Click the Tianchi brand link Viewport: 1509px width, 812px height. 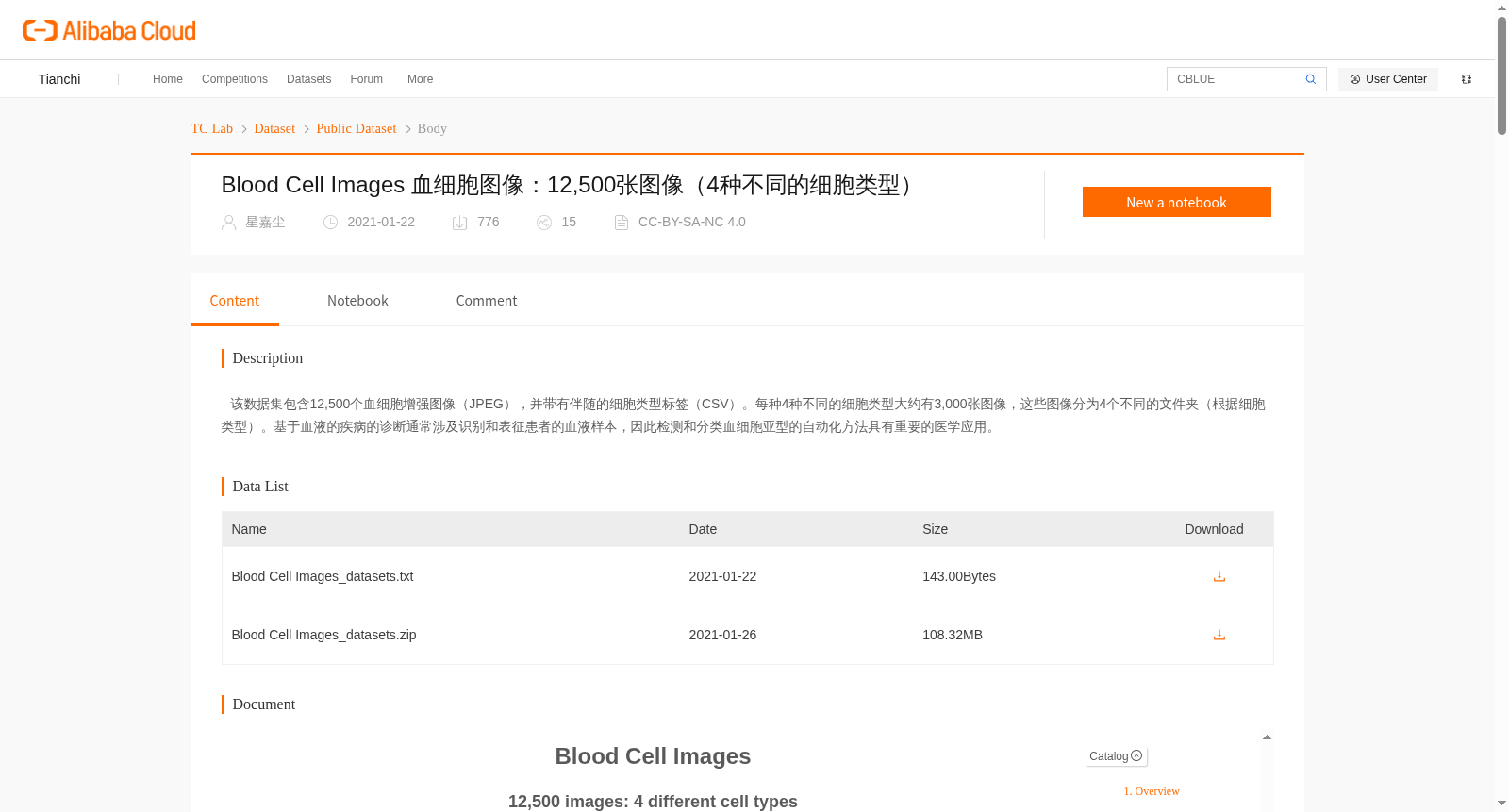59,79
